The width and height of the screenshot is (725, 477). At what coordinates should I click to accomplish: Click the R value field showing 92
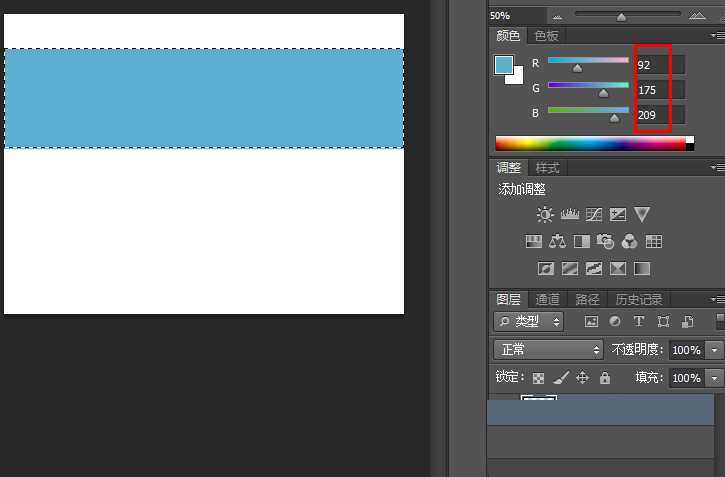tap(660, 65)
